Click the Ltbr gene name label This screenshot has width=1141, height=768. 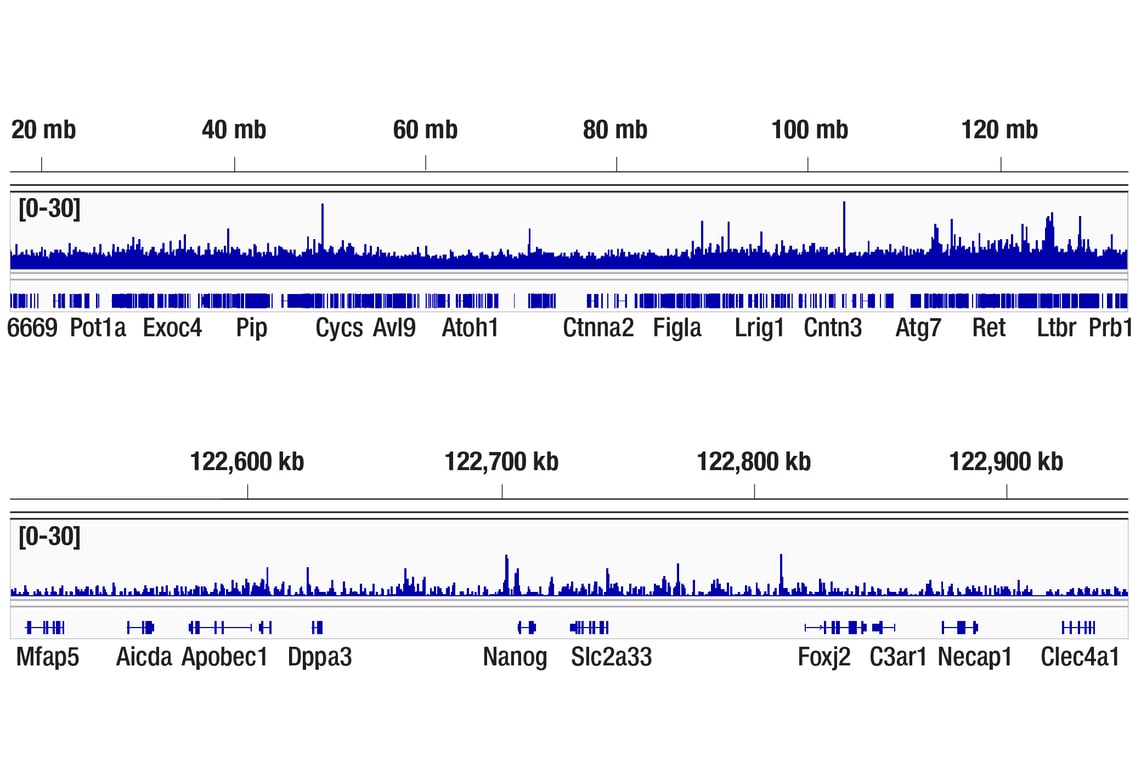(x=1057, y=328)
